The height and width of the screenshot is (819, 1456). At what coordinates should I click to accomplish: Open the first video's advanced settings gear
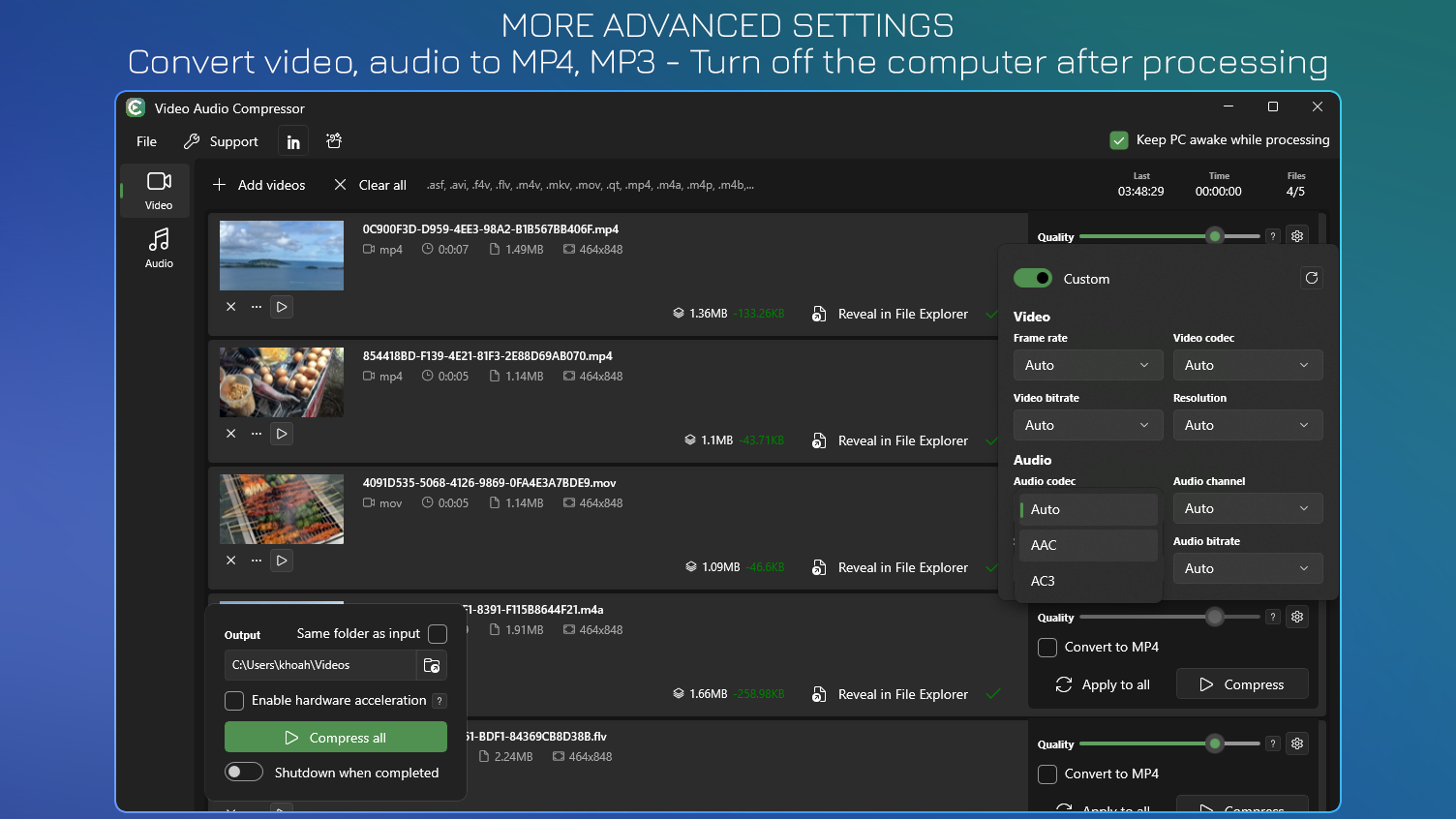point(1297,236)
